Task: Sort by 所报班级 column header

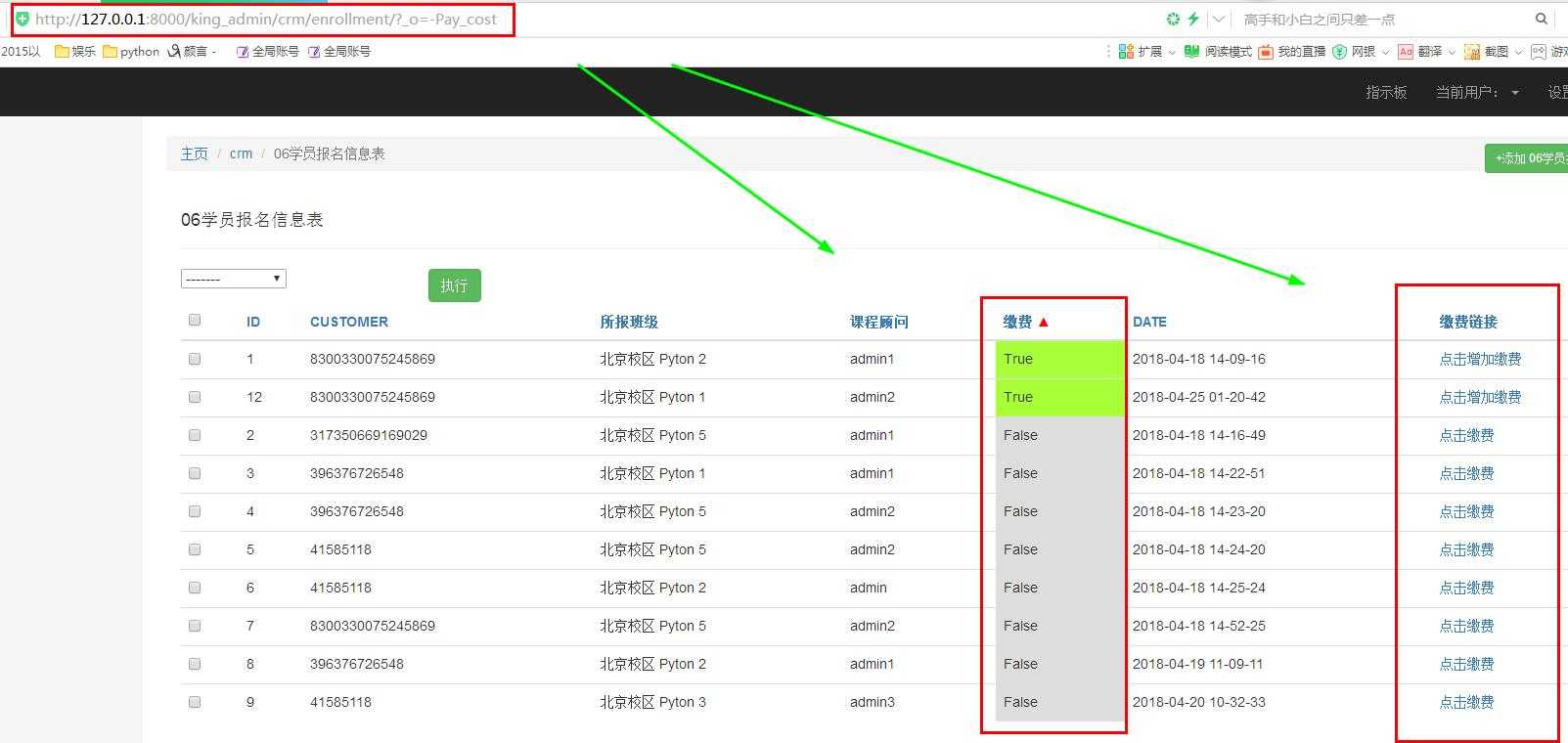Action: [629, 322]
